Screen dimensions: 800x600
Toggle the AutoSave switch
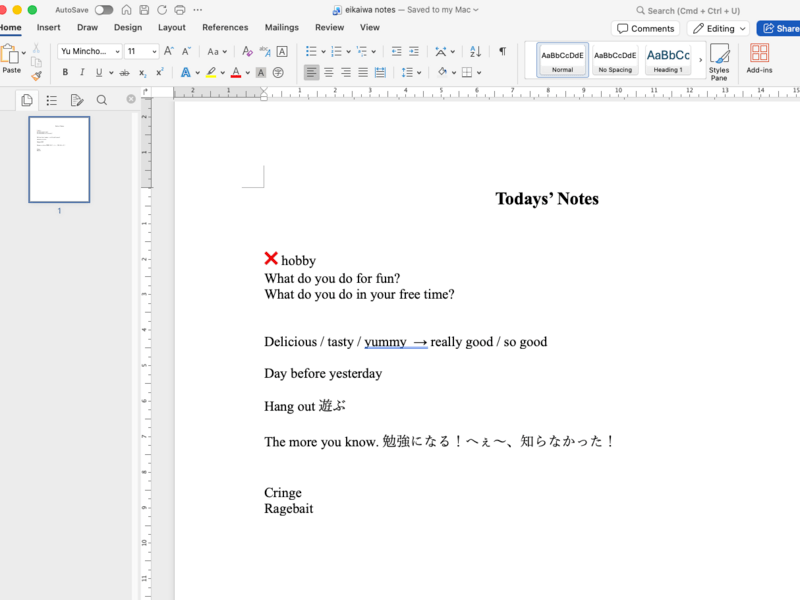104,10
